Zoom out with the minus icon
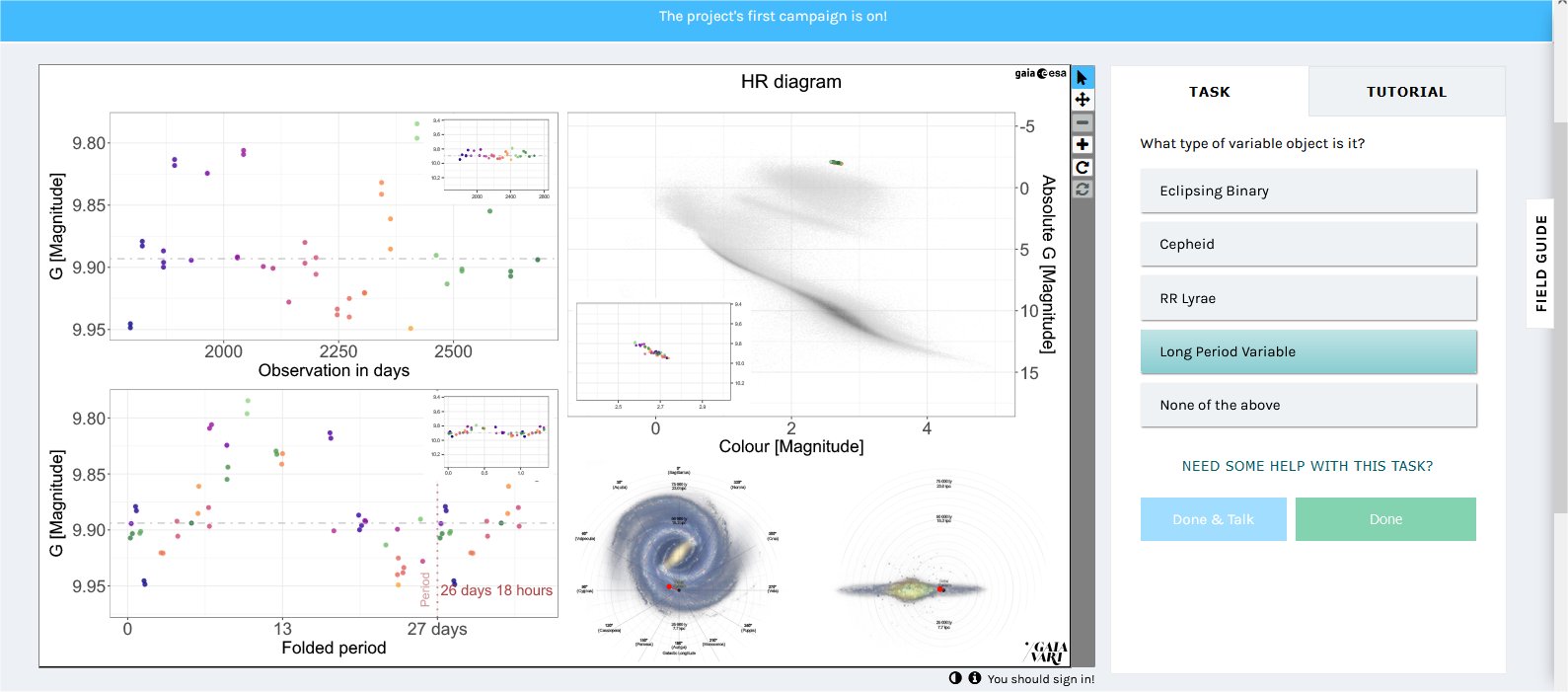This screenshot has height=692, width=1568. 1083,122
